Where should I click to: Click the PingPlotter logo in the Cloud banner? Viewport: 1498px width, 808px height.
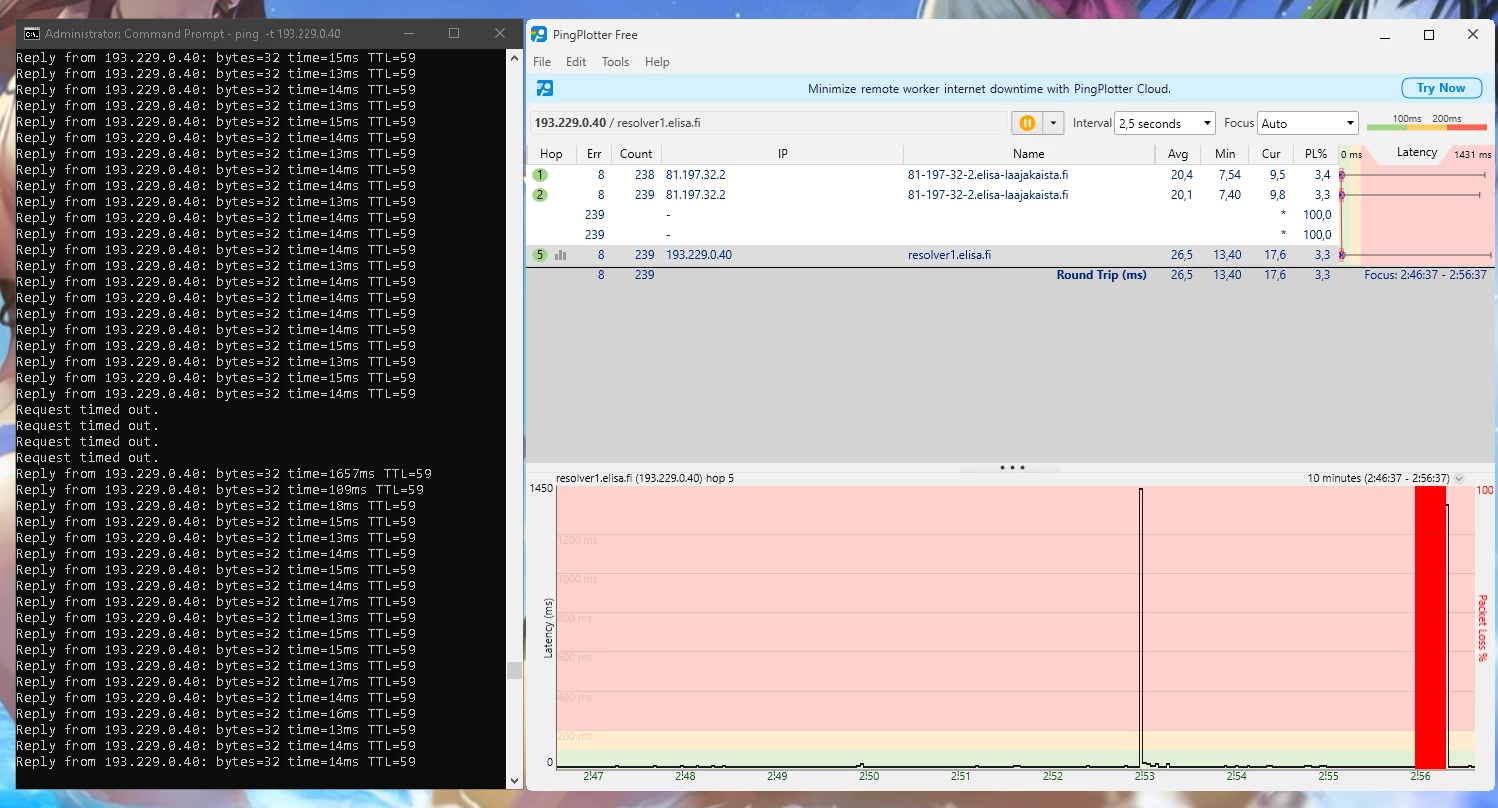[545, 88]
